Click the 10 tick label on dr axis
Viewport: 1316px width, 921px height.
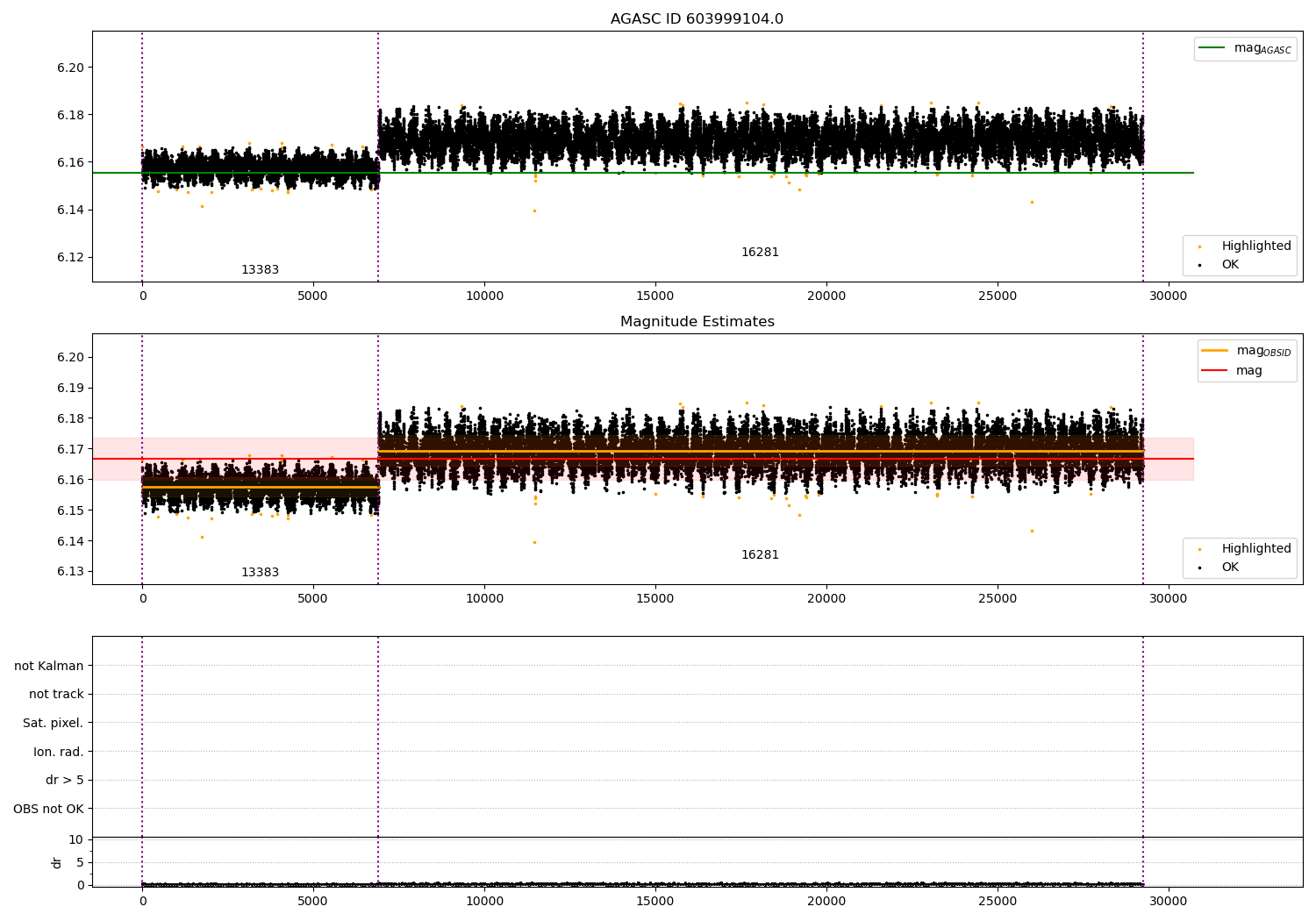click(x=76, y=839)
